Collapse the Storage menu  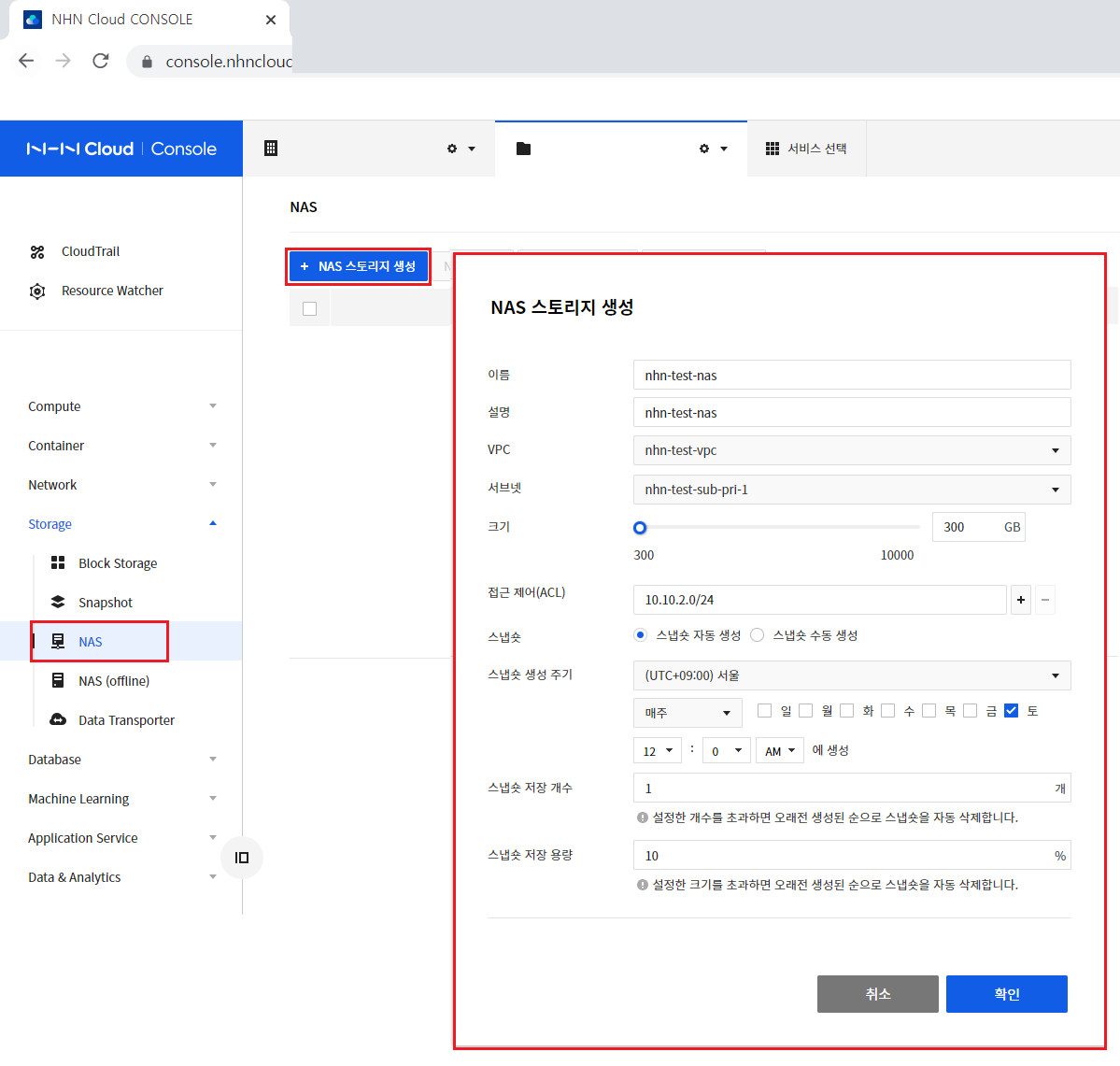[121, 524]
